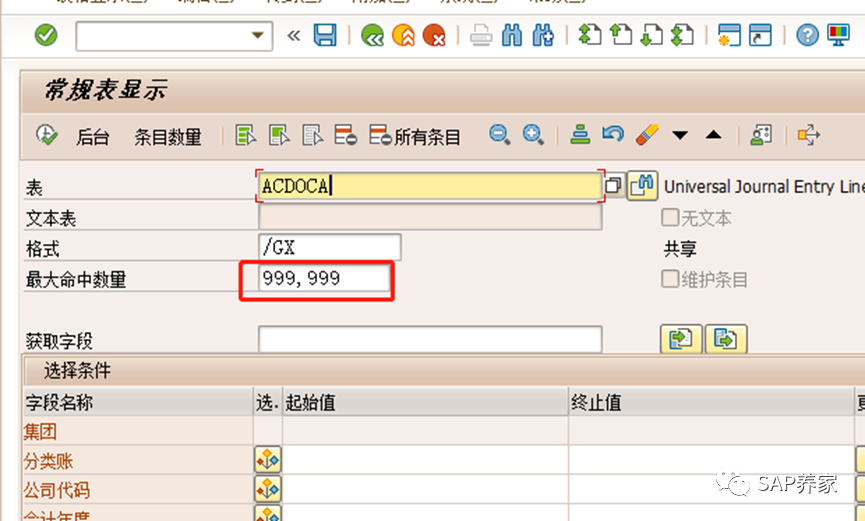Collapse the command field with the « arrows
The image size is (865, 521).
293,36
